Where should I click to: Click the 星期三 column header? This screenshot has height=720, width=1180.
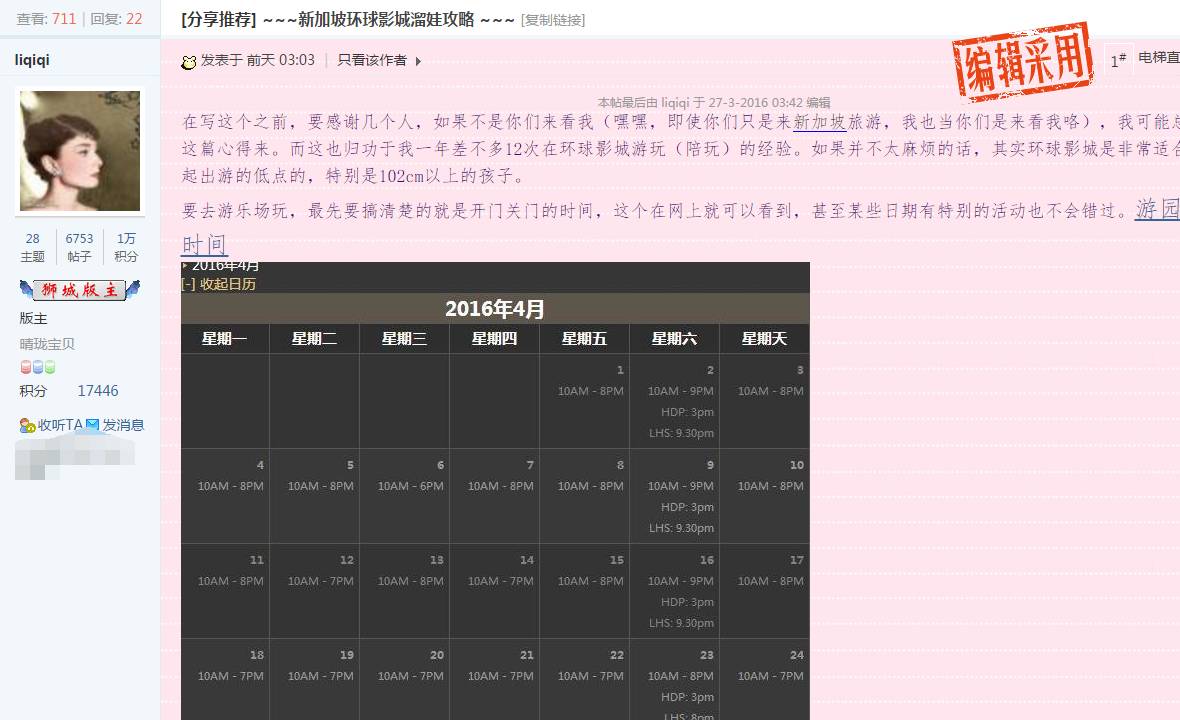(x=404, y=339)
